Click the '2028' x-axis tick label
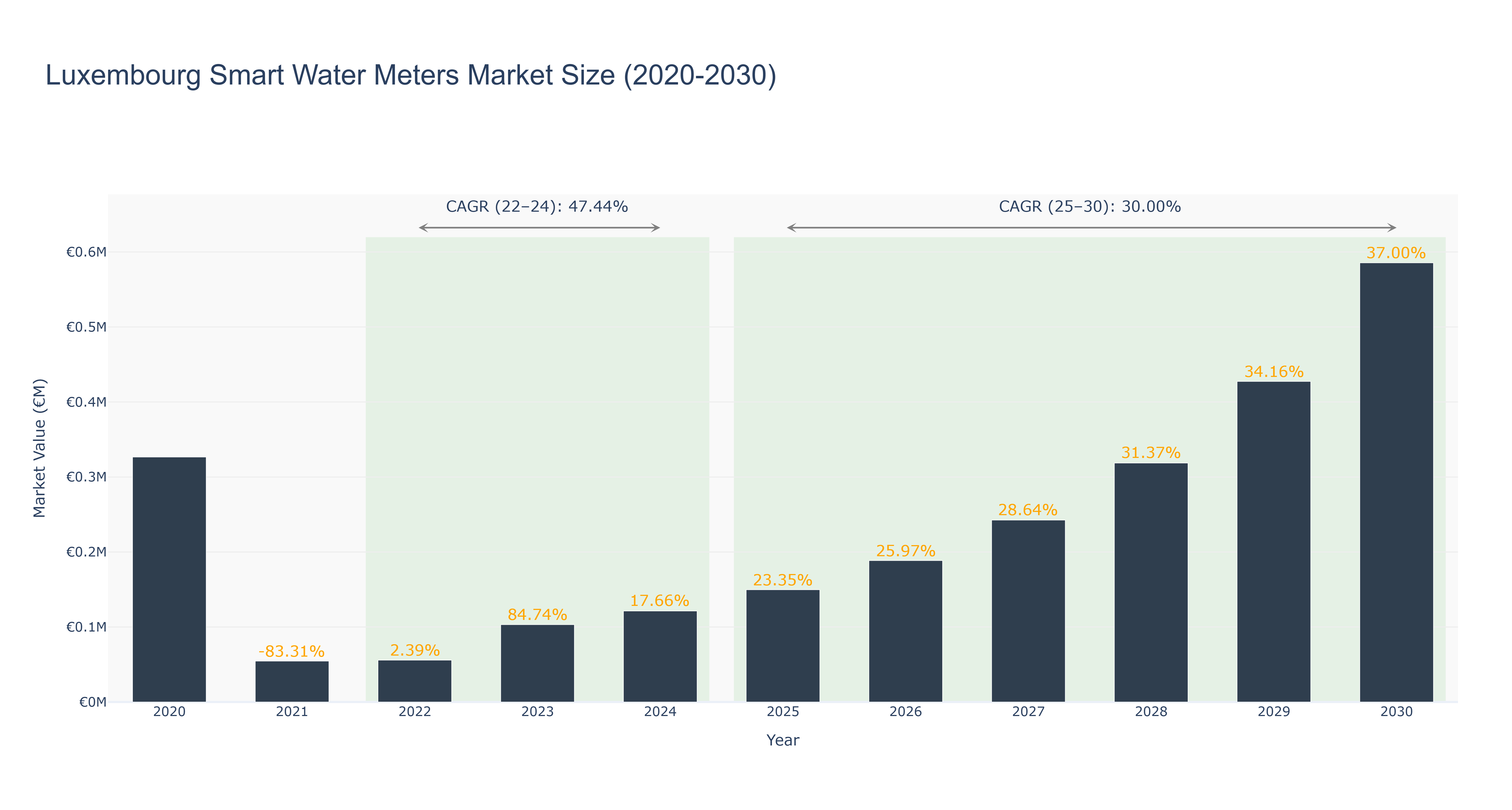This screenshot has width=1512, height=810. point(1150,712)
